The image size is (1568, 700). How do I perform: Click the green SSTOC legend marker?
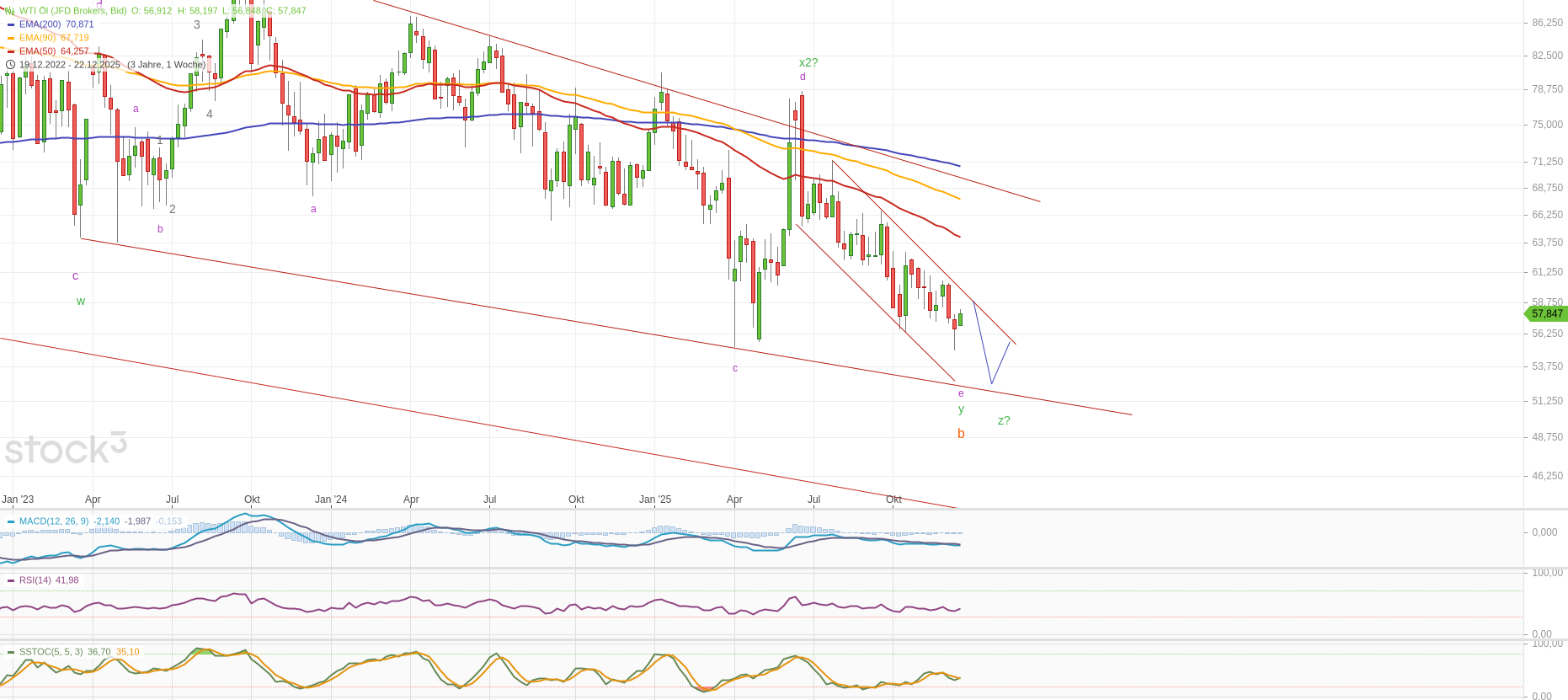(x=11, y=652)
